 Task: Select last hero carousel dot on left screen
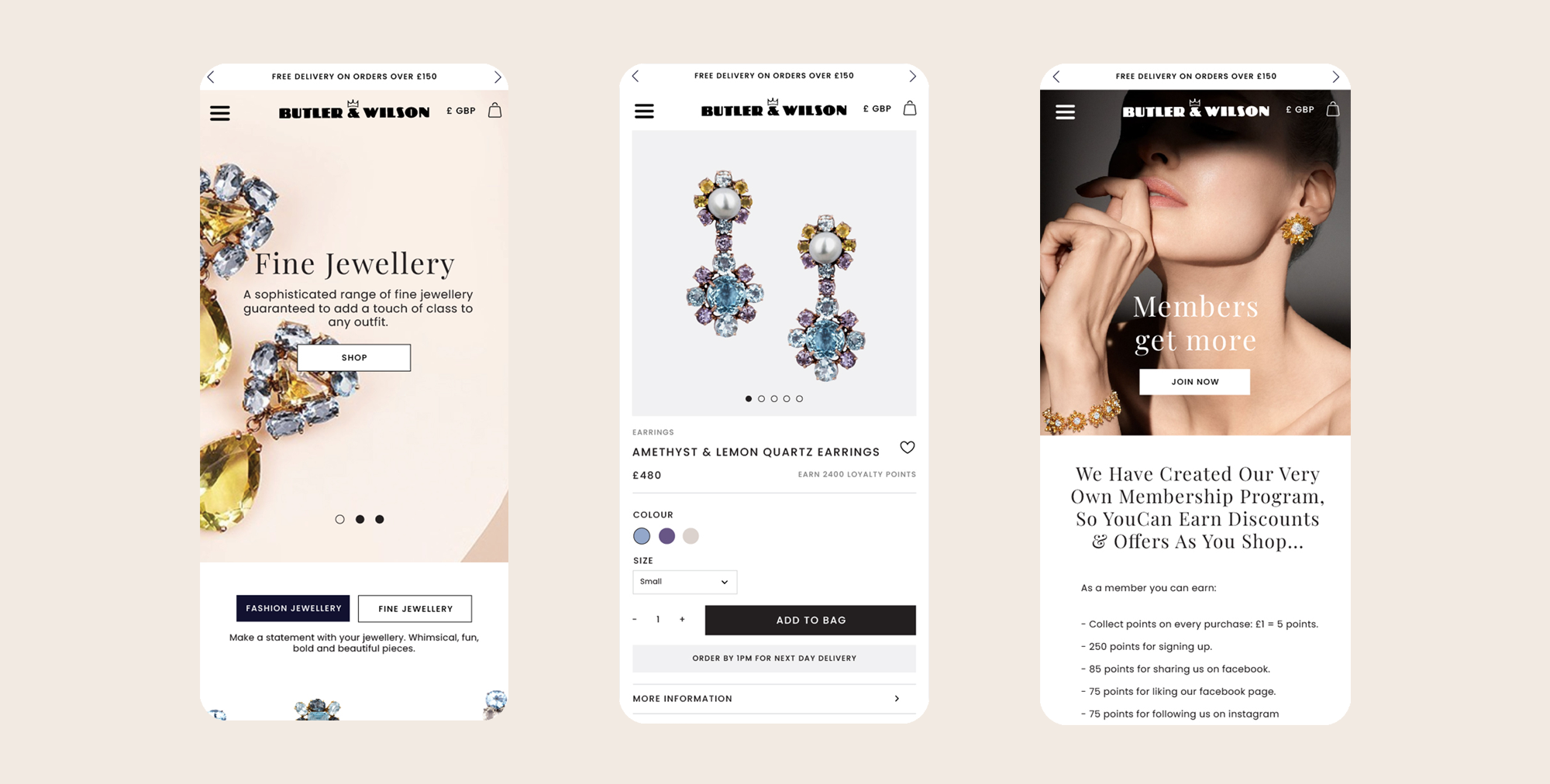pos(380,519)
